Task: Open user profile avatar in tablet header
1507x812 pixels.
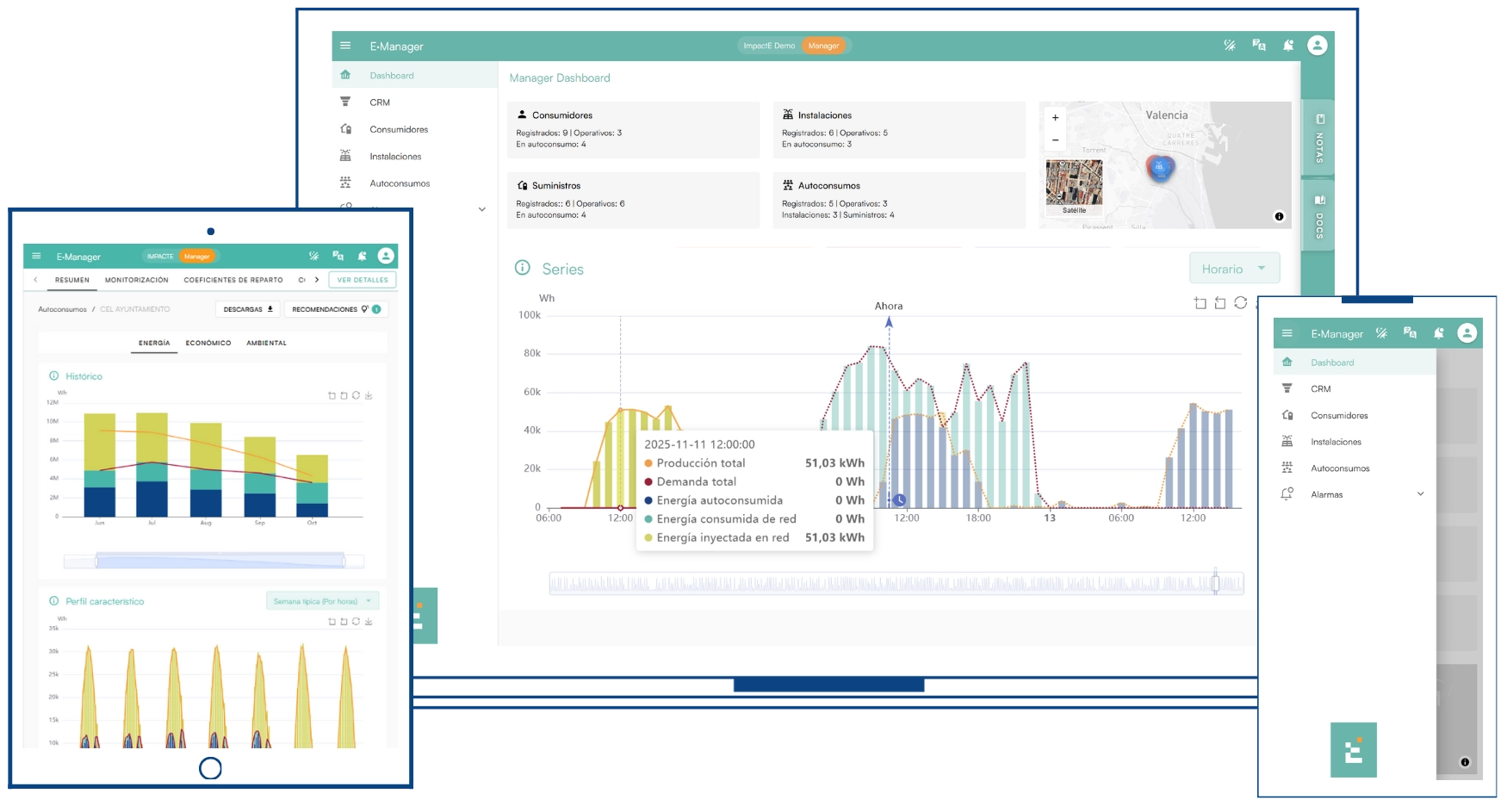Action: pyautogui.click(x=386, y=256)
